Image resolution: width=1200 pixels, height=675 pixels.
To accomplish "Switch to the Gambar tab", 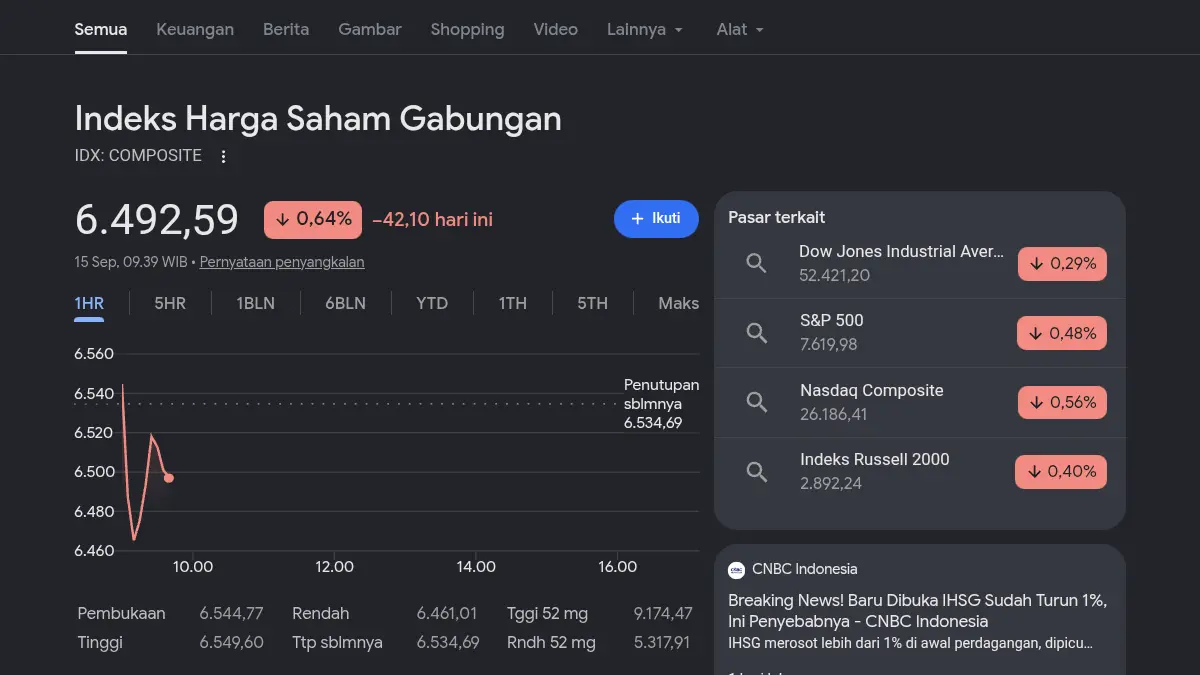I will [x=370, y=29].
